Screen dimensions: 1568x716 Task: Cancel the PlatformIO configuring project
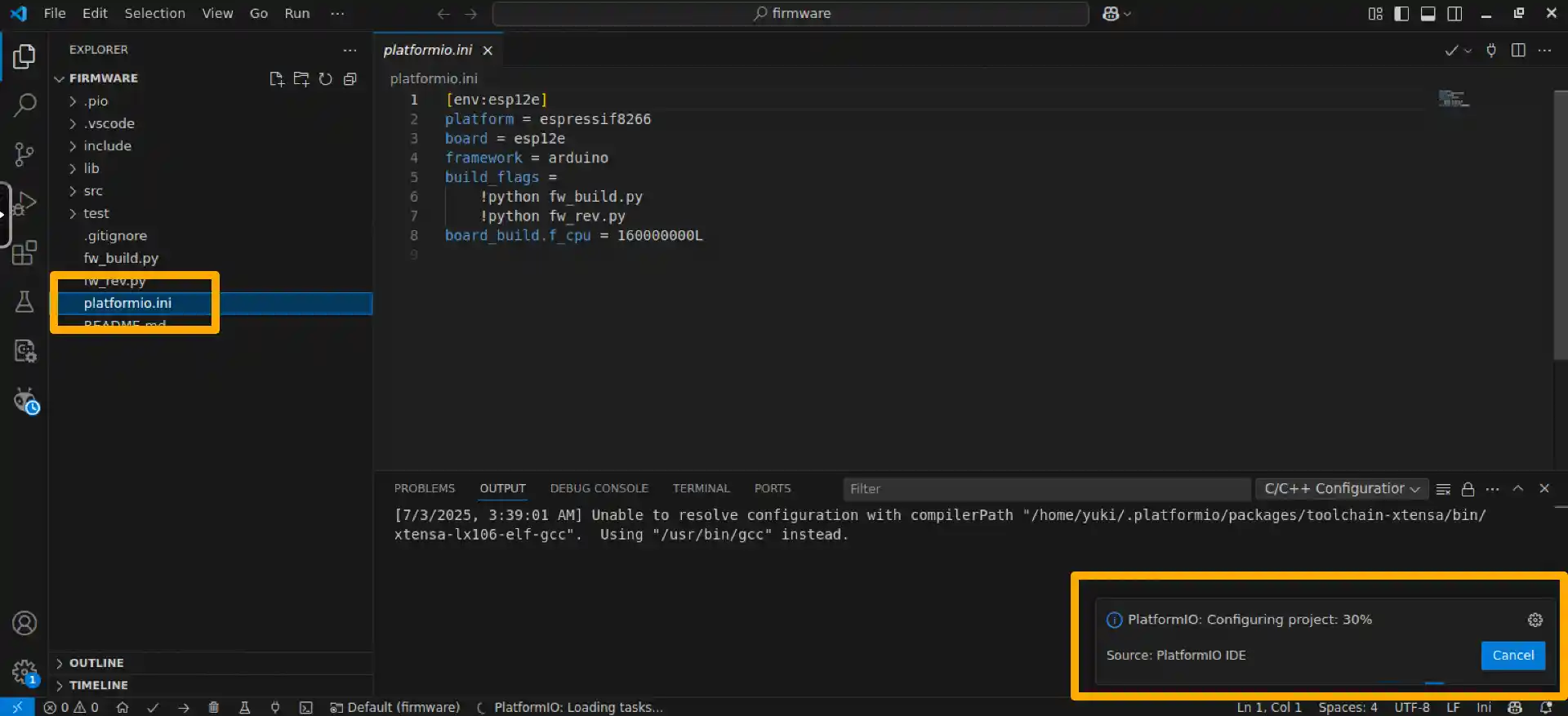[x=1512, y=656]
